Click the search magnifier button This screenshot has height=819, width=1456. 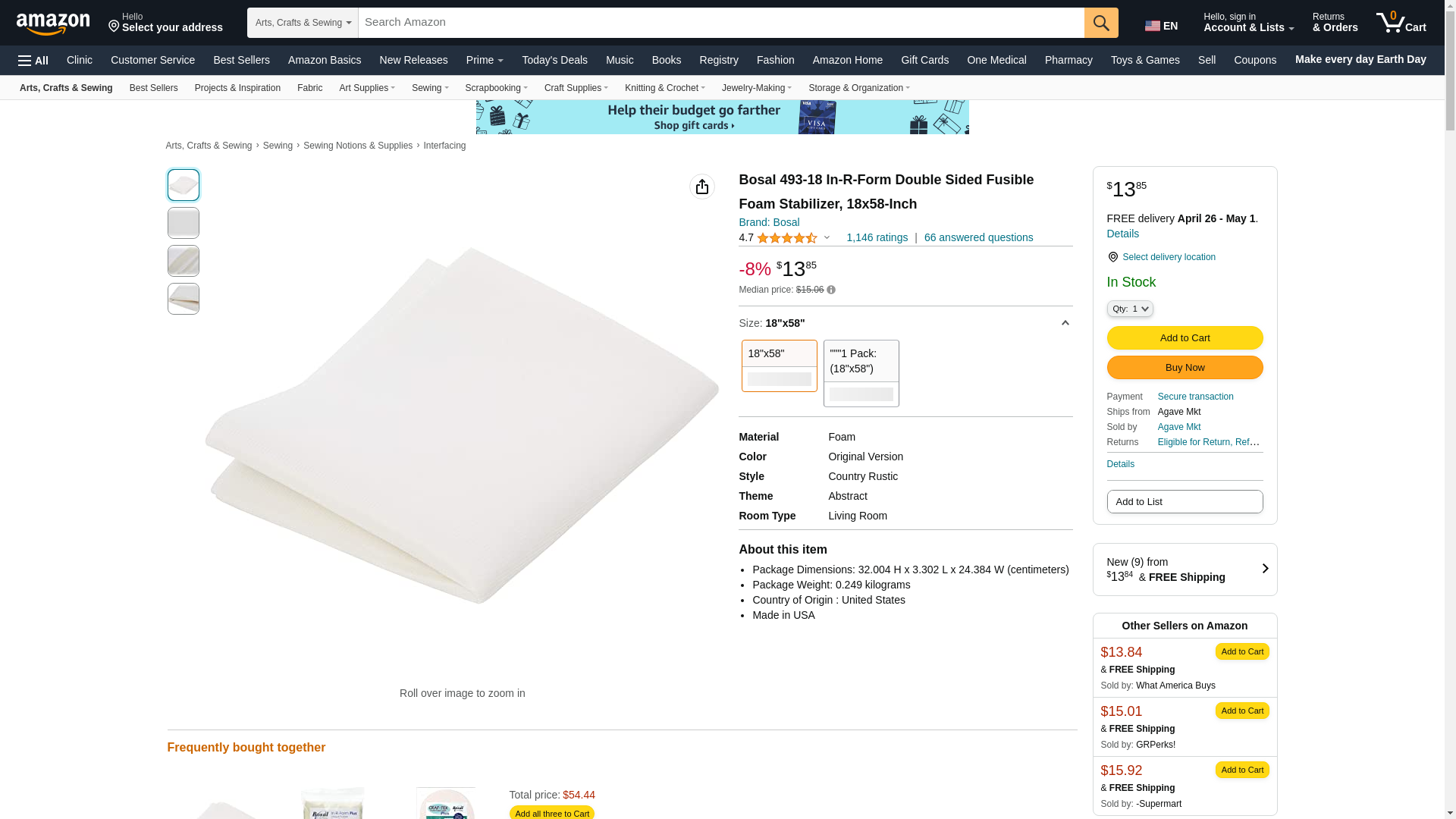tap(1101, 23)
